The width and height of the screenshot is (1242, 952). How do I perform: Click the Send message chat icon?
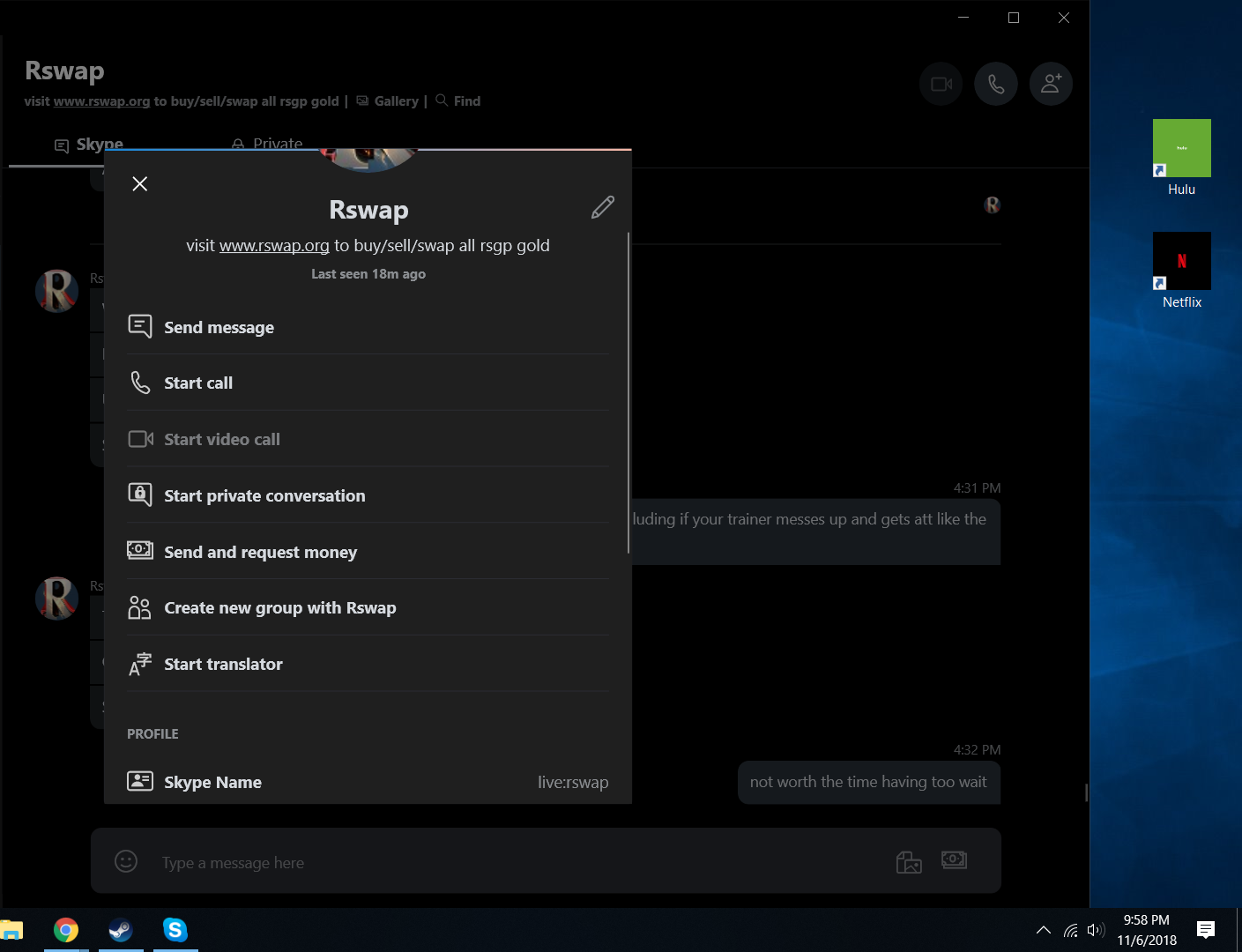tap(140, 326)
